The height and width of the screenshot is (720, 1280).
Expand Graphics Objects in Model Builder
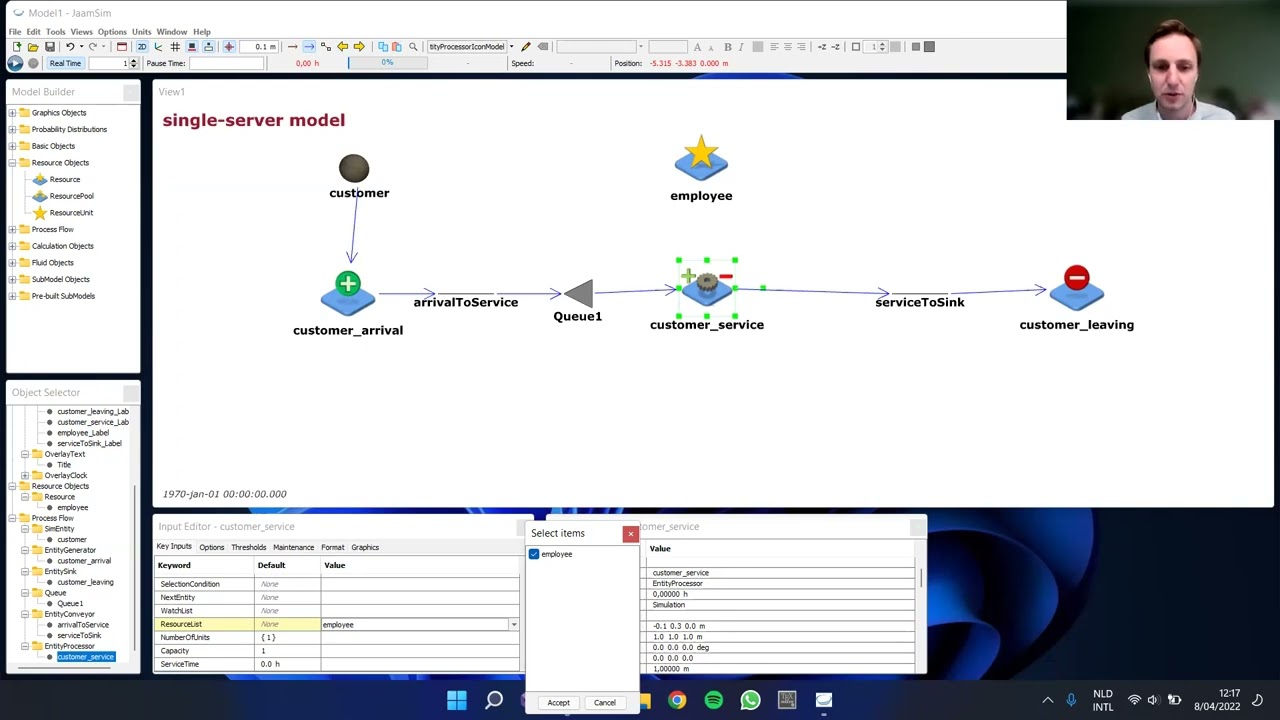[x=12, y=113]
